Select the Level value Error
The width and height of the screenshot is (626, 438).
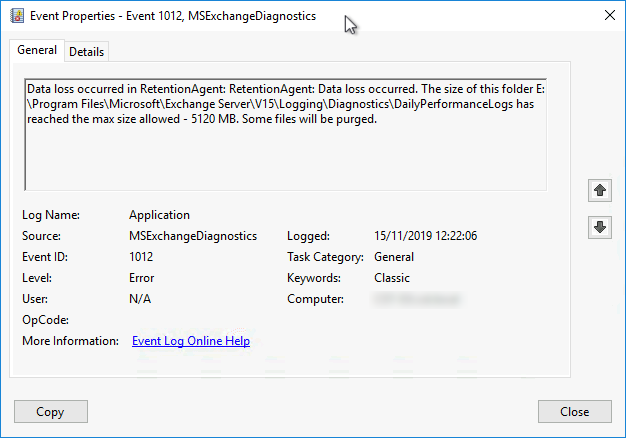coord(141,278)
